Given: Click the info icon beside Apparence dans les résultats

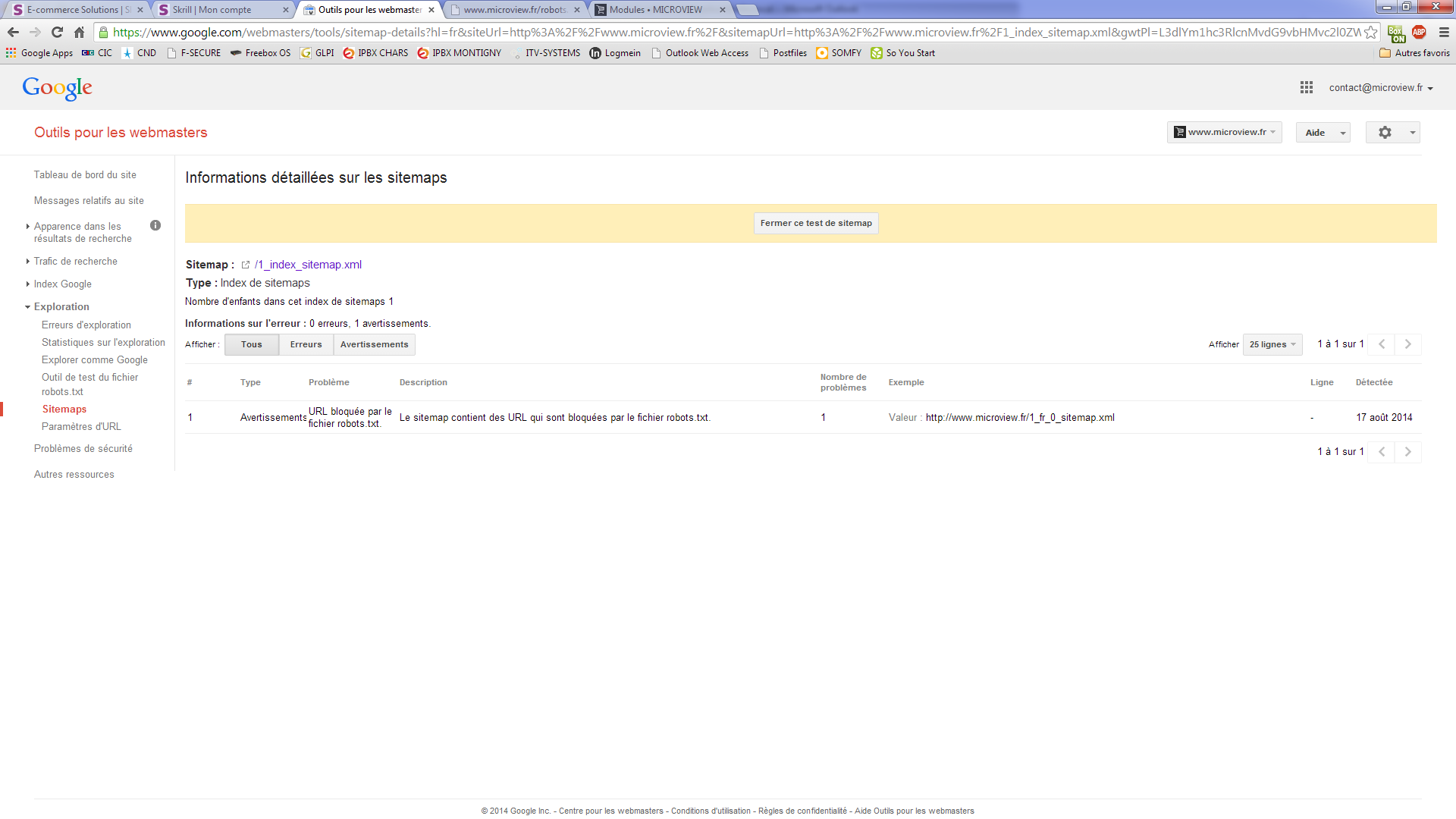Looking at the screenshot, I should point(155,226).
